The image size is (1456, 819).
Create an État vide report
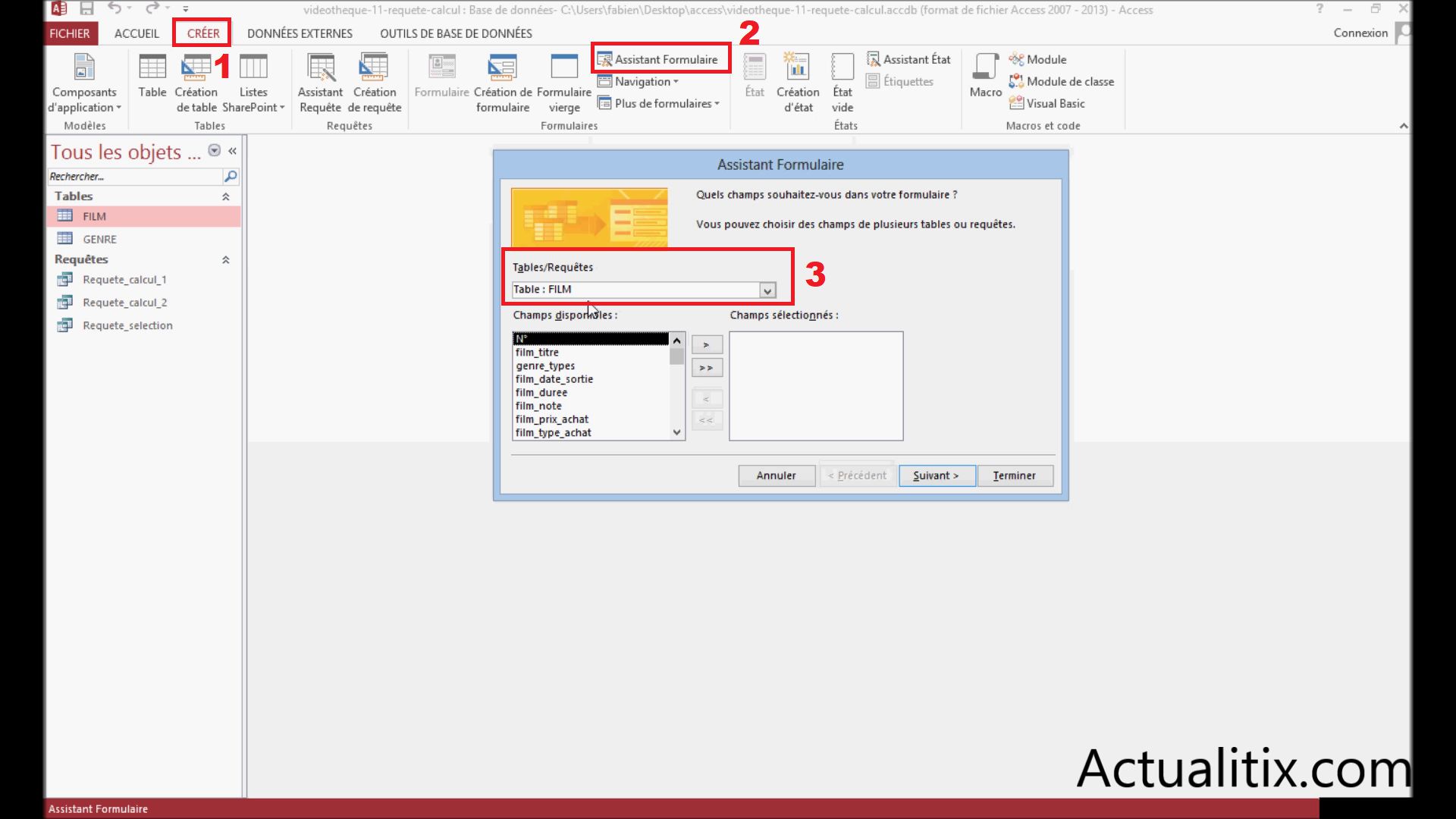pyautogui.click(x=843, y=83)
